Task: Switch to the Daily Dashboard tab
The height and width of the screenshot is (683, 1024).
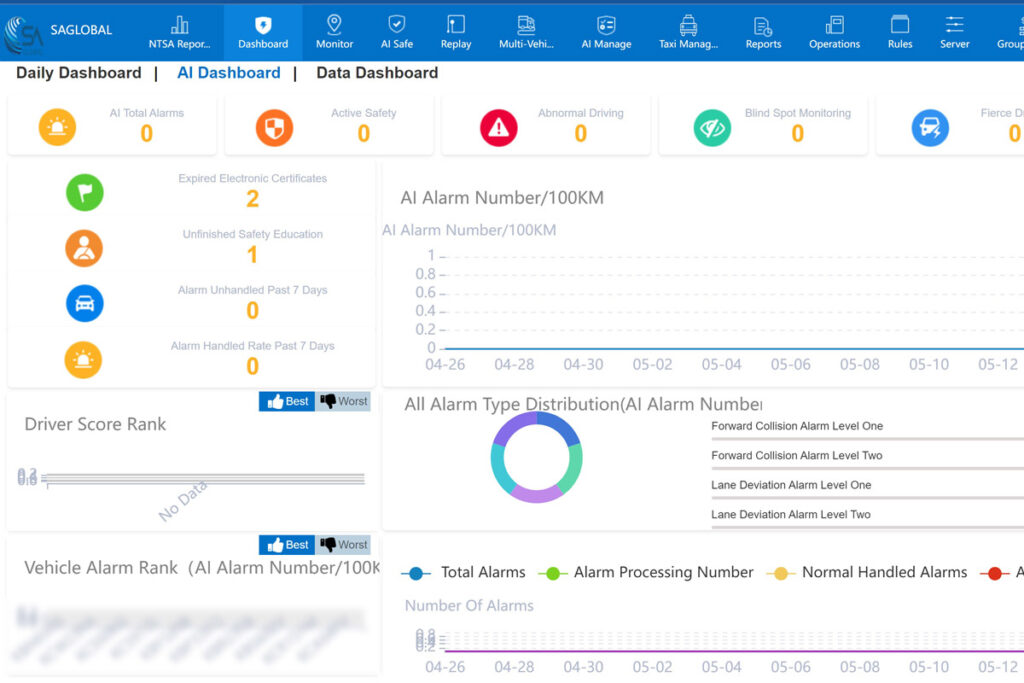Action: pyautogui.click(x=79, y=72)
